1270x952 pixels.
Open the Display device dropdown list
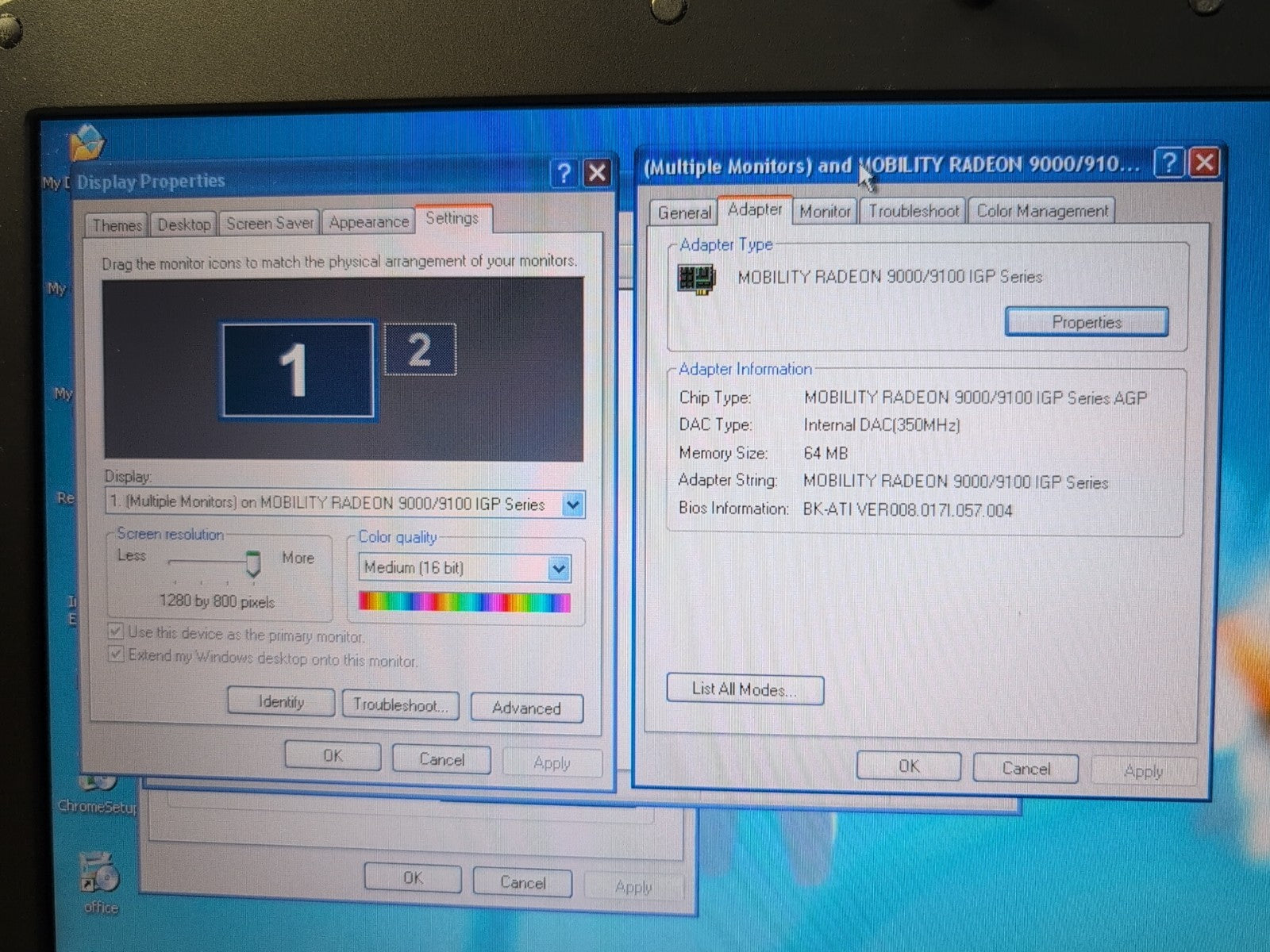click(x=573, y=505)
